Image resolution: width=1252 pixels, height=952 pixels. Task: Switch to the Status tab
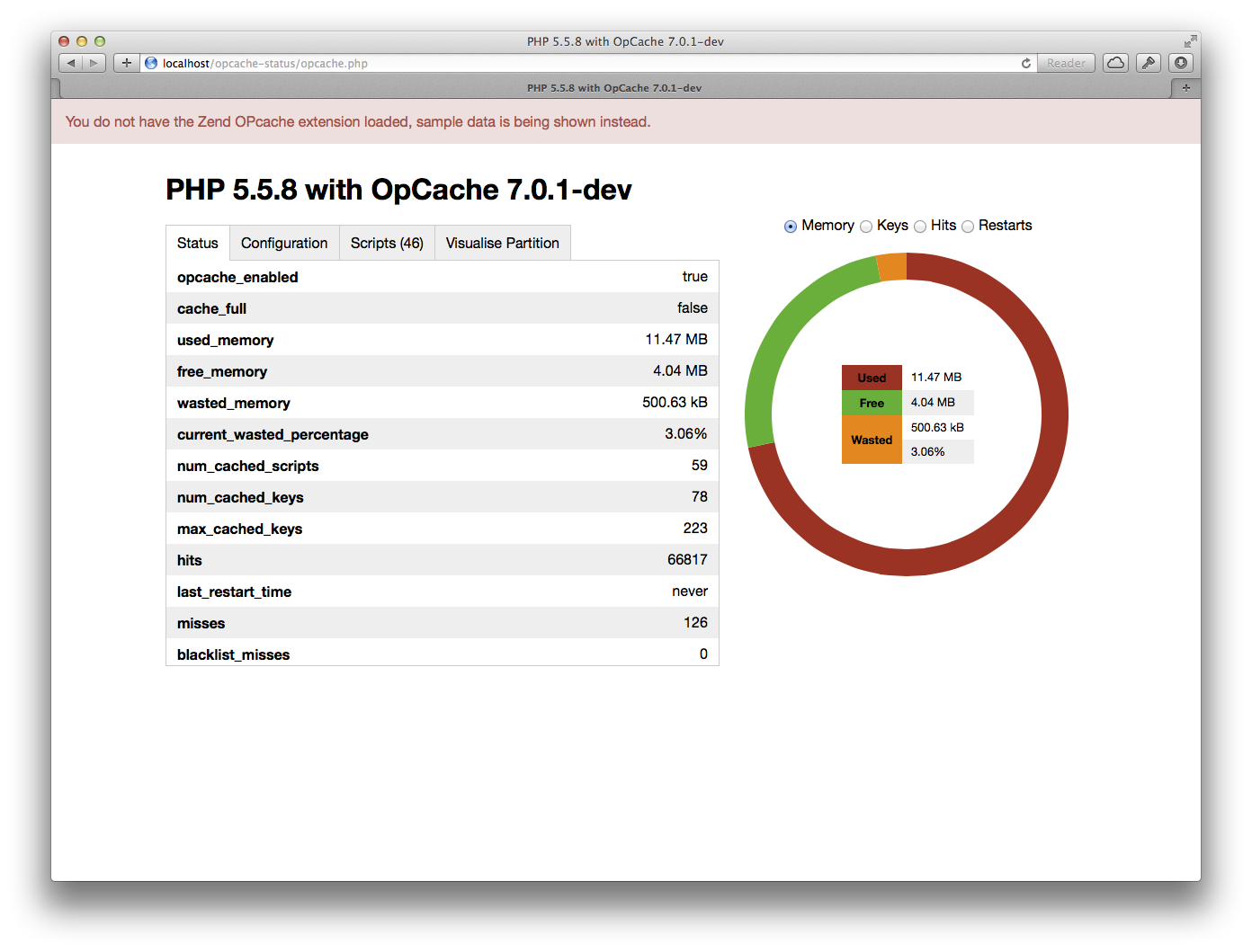(x=198, y=243)
